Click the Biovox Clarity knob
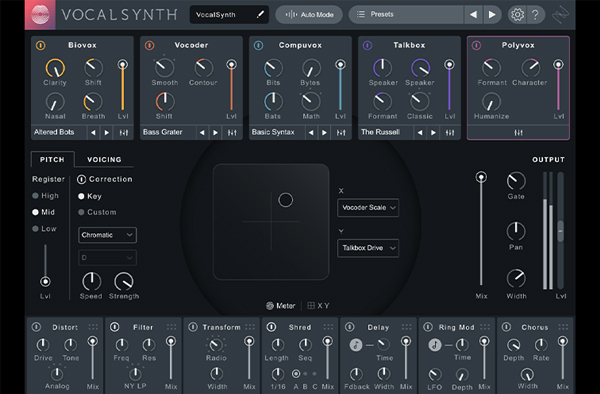 55,68
